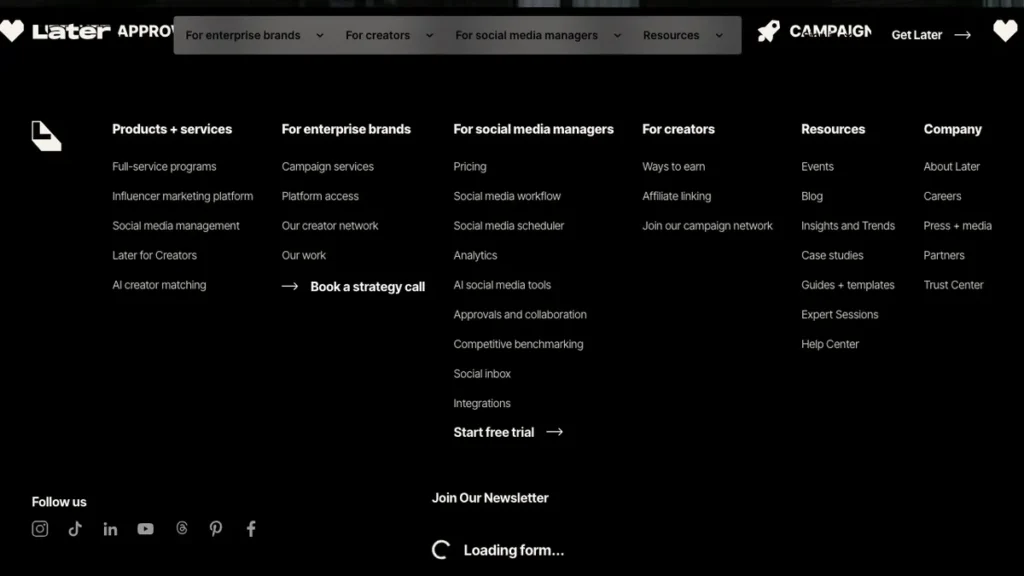Open Competitive benchmarking link

tap(519, 344)
